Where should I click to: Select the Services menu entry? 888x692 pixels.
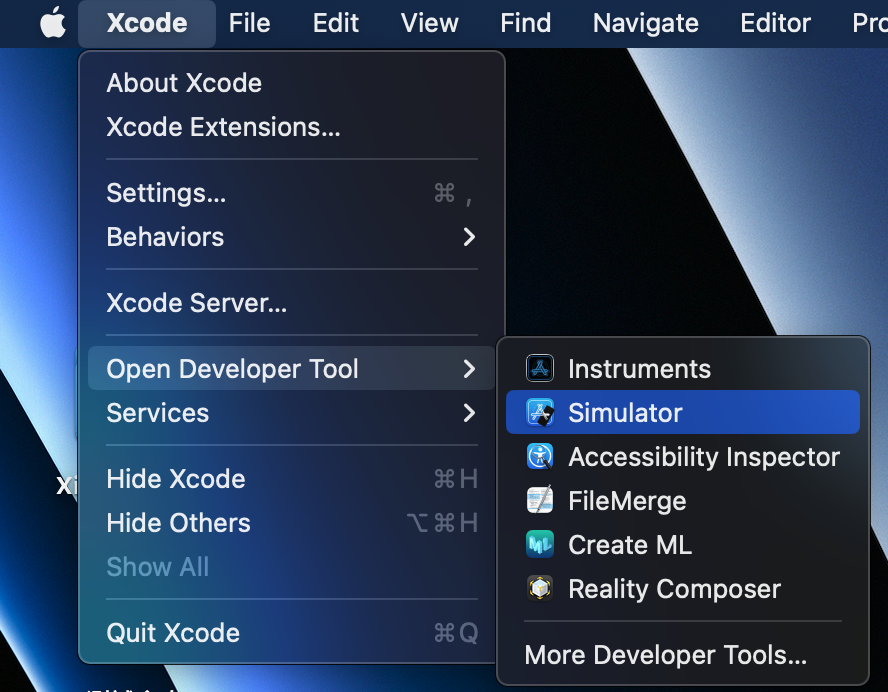[x=292, y=413]
